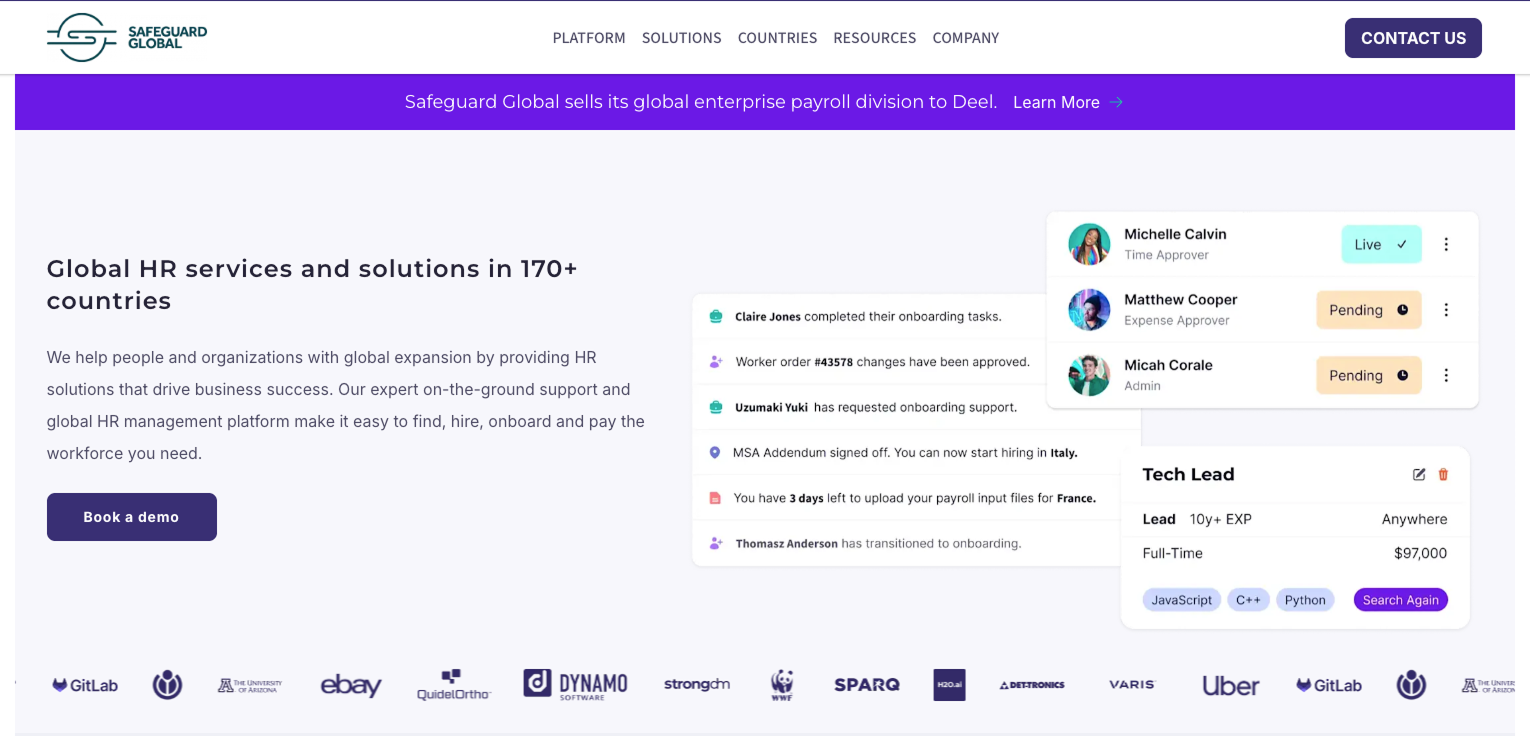
Task: Click the WWF panda logo
Action: (x=782, y=685)
